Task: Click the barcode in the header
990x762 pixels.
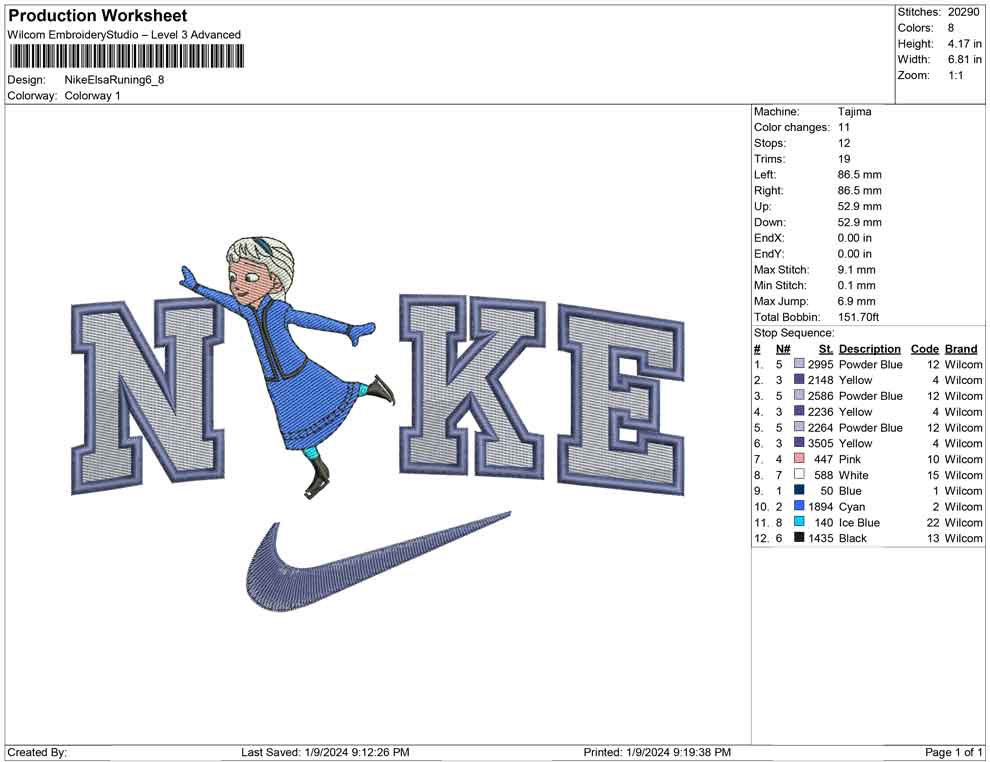Action: pos(127,57)
